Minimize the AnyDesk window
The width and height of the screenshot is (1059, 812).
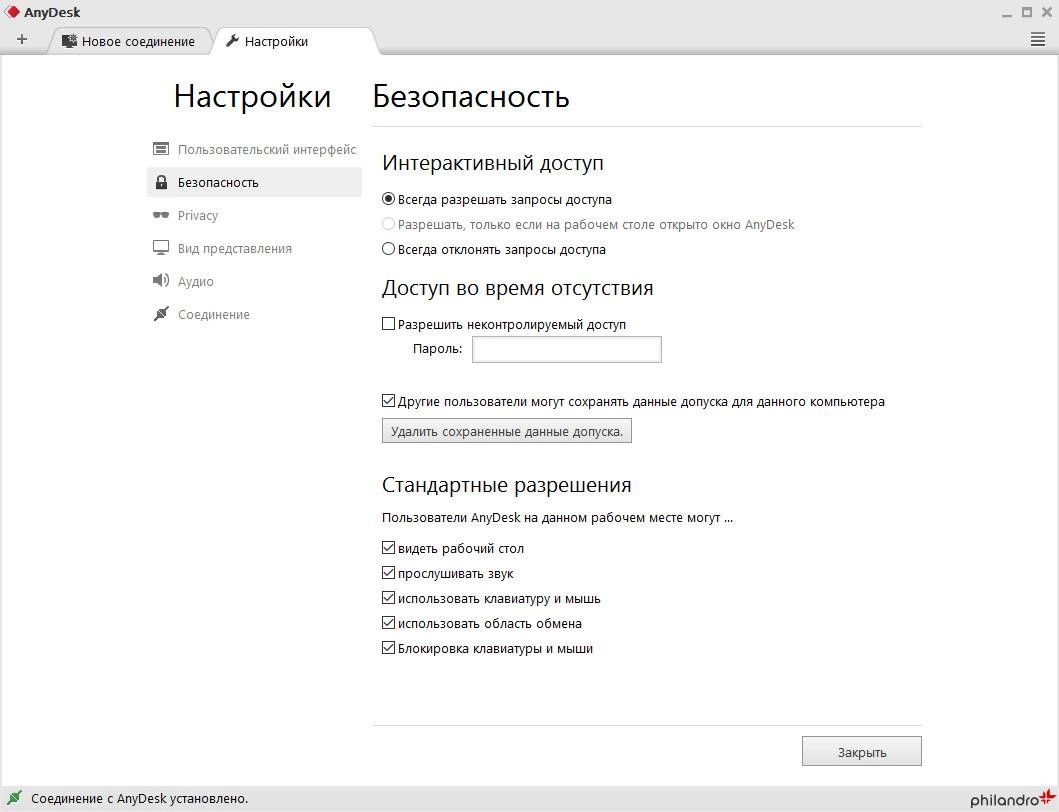tap(1006, 13)
